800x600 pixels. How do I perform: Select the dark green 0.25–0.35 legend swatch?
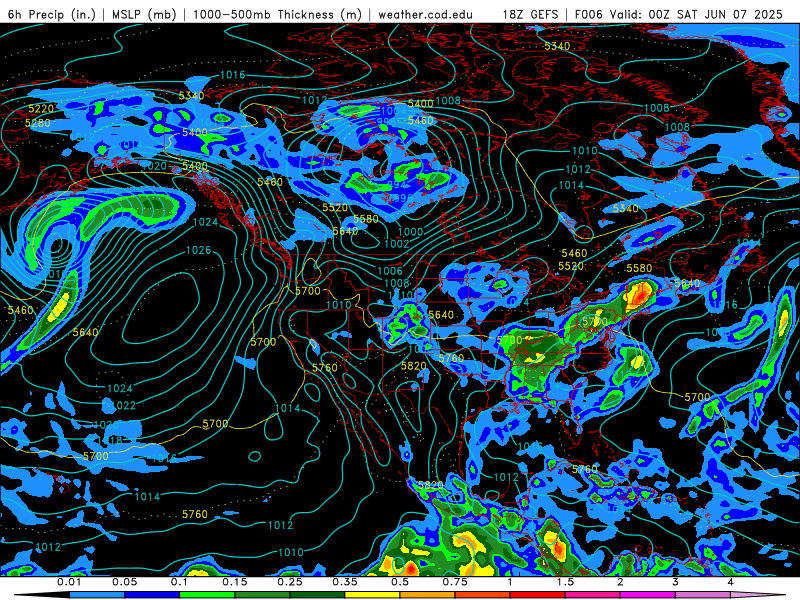(317, 595)
